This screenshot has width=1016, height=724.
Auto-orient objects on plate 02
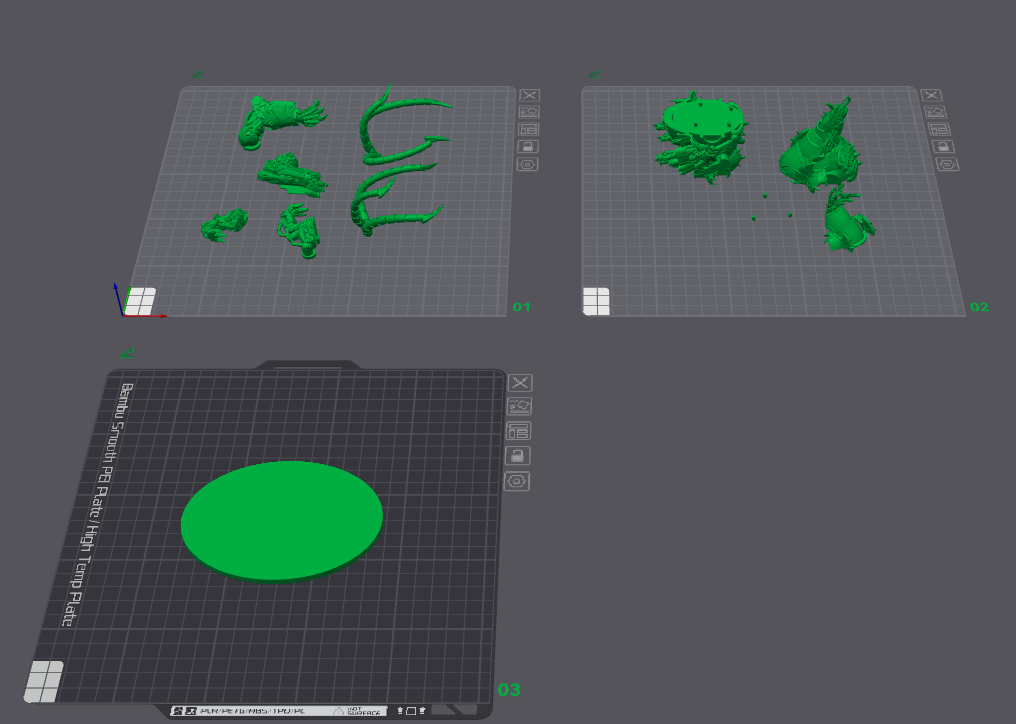pos(934,112)
